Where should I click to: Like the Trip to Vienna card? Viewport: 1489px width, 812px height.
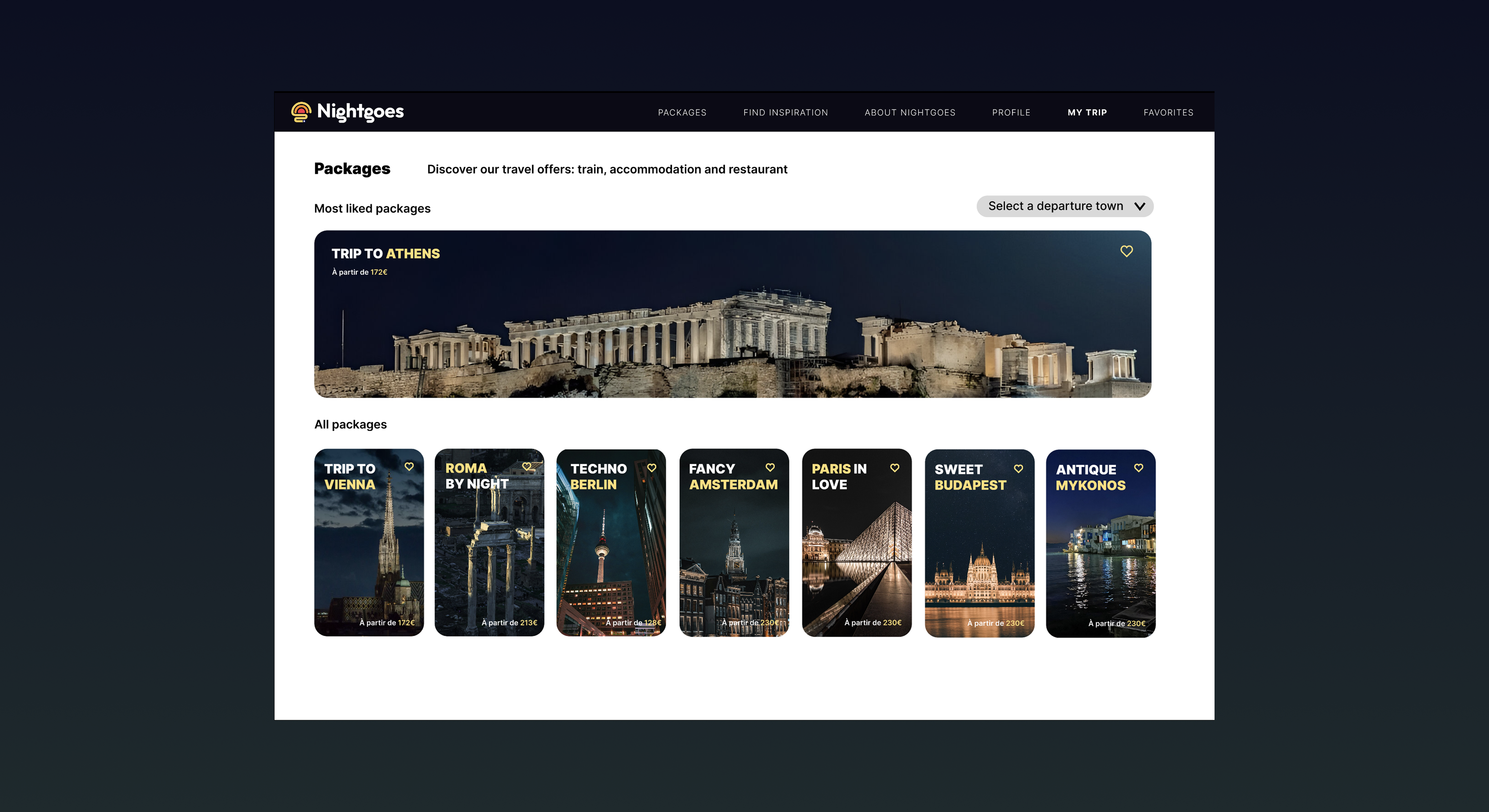409,466
